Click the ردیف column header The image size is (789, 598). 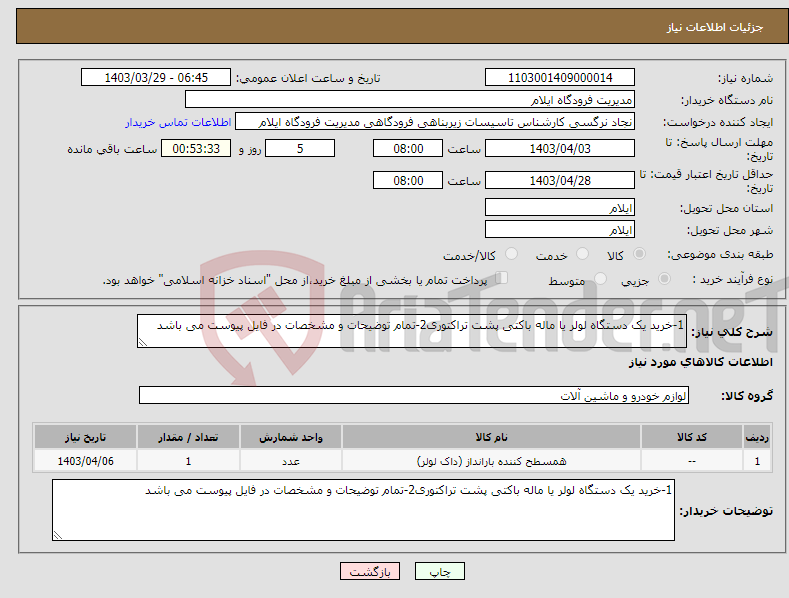click(757, 437)
